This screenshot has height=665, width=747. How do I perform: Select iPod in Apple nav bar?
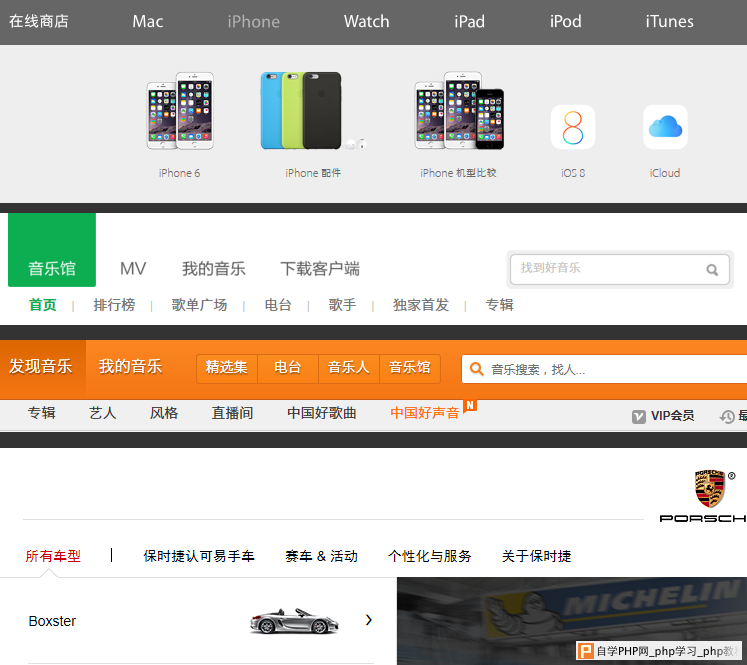pos(565,21)
